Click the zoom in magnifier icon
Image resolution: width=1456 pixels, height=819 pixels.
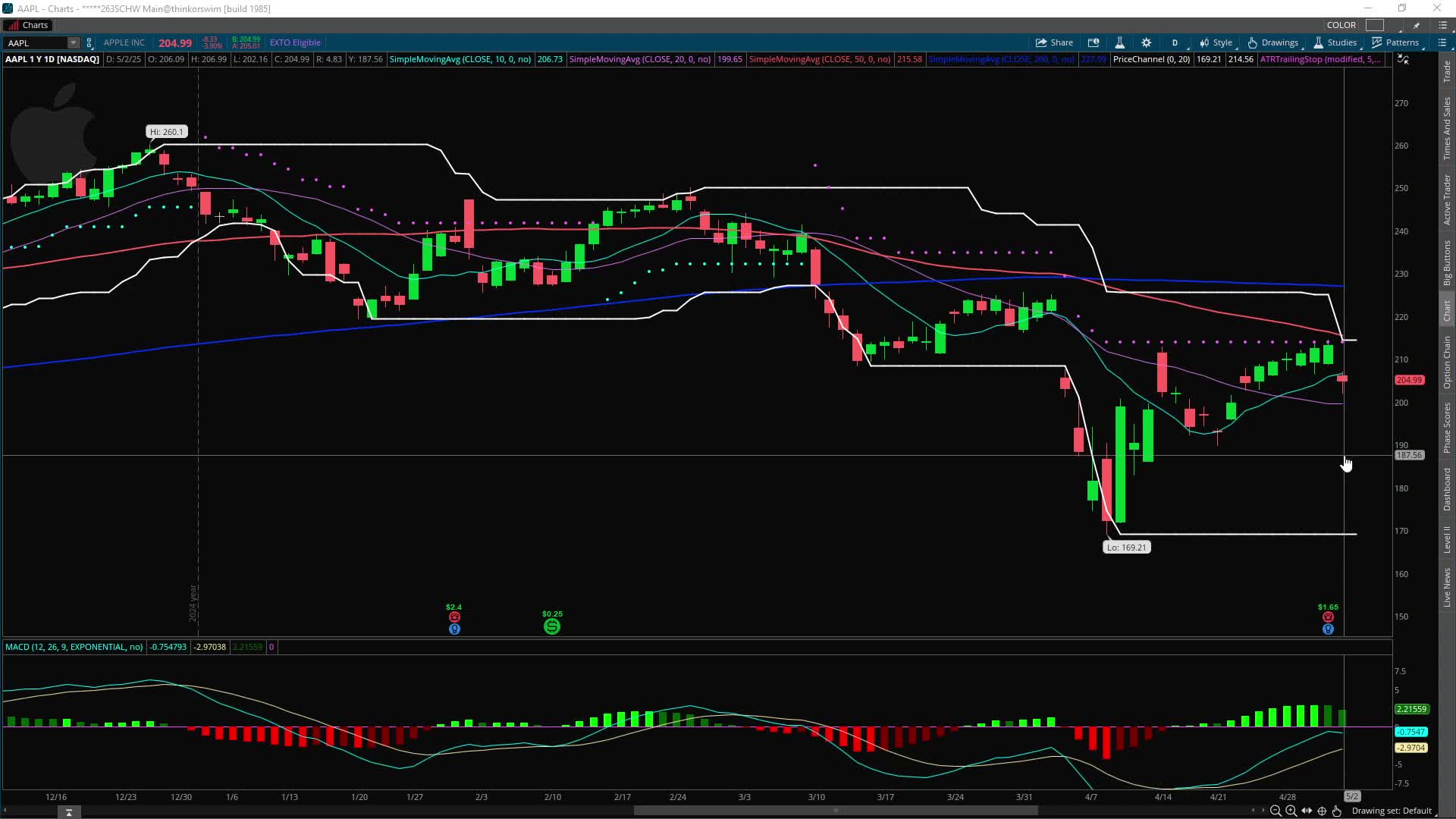[1291, 811]
